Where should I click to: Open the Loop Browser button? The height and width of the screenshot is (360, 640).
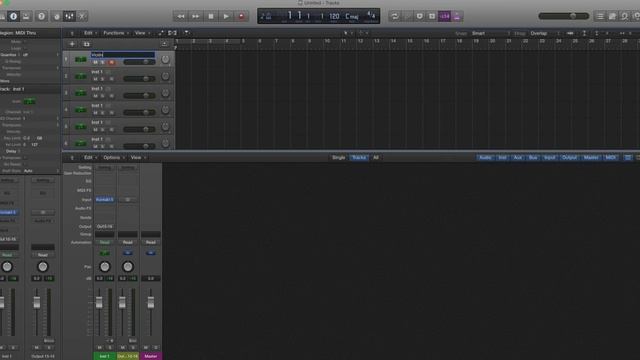tap(624, 16)
